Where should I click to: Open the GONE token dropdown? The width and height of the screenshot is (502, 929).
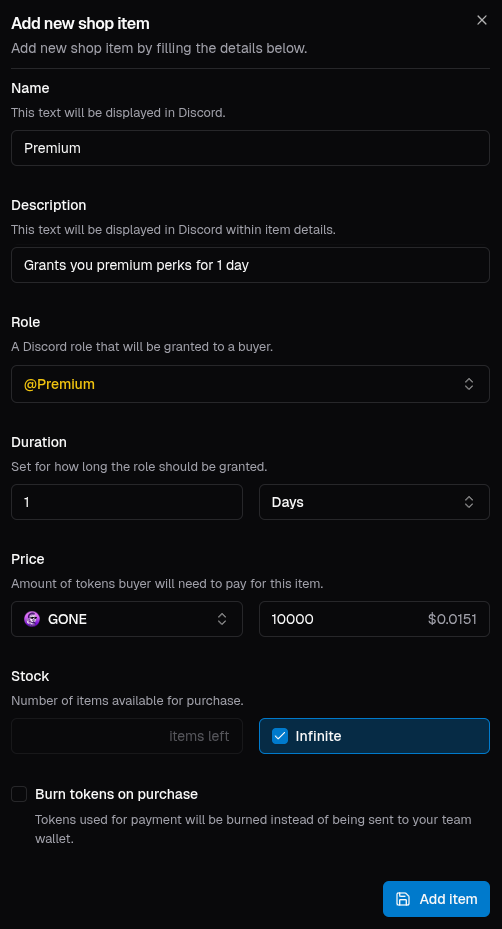click(127, 619)
